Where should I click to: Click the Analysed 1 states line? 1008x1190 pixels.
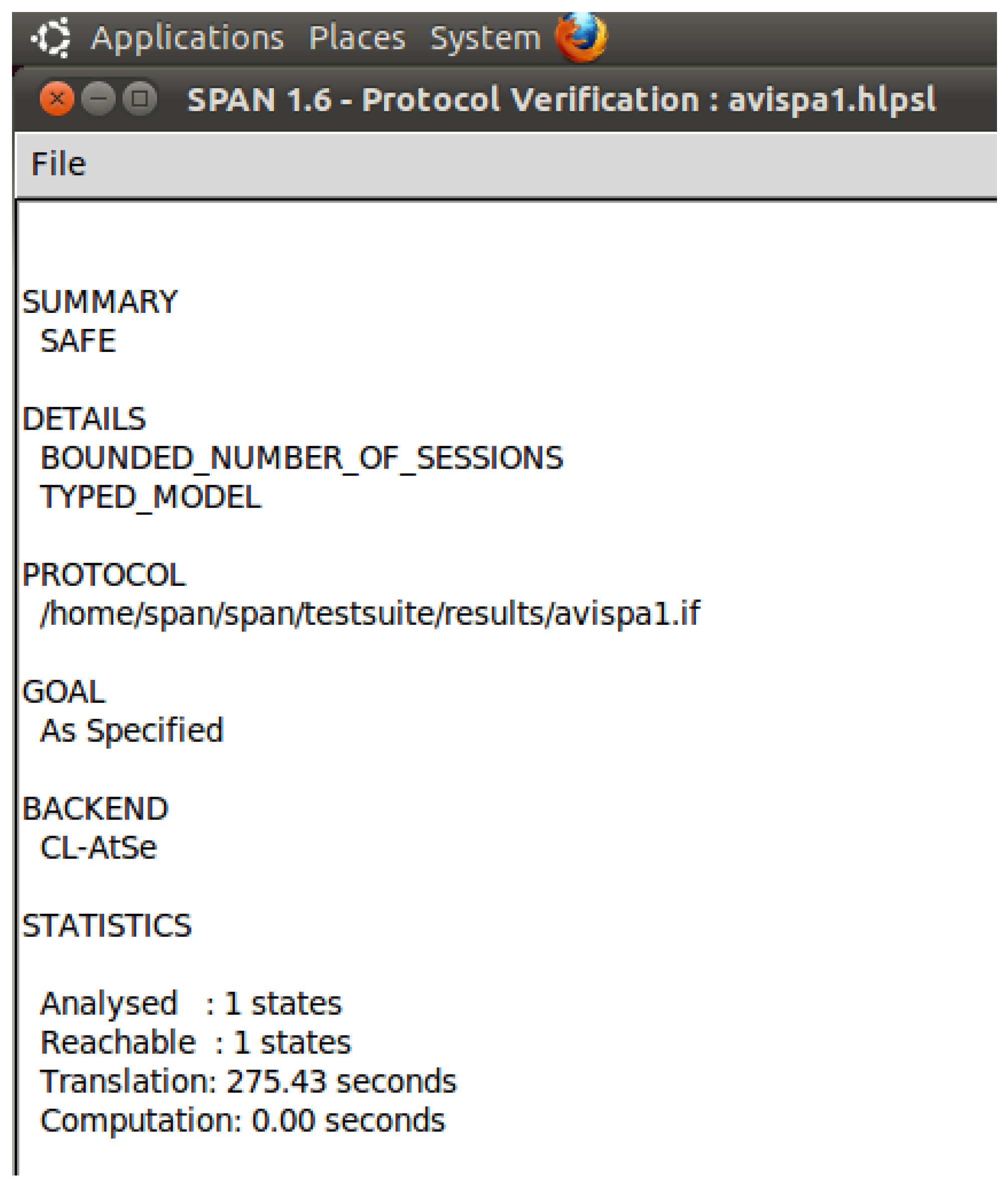(x=191, y=1004)
